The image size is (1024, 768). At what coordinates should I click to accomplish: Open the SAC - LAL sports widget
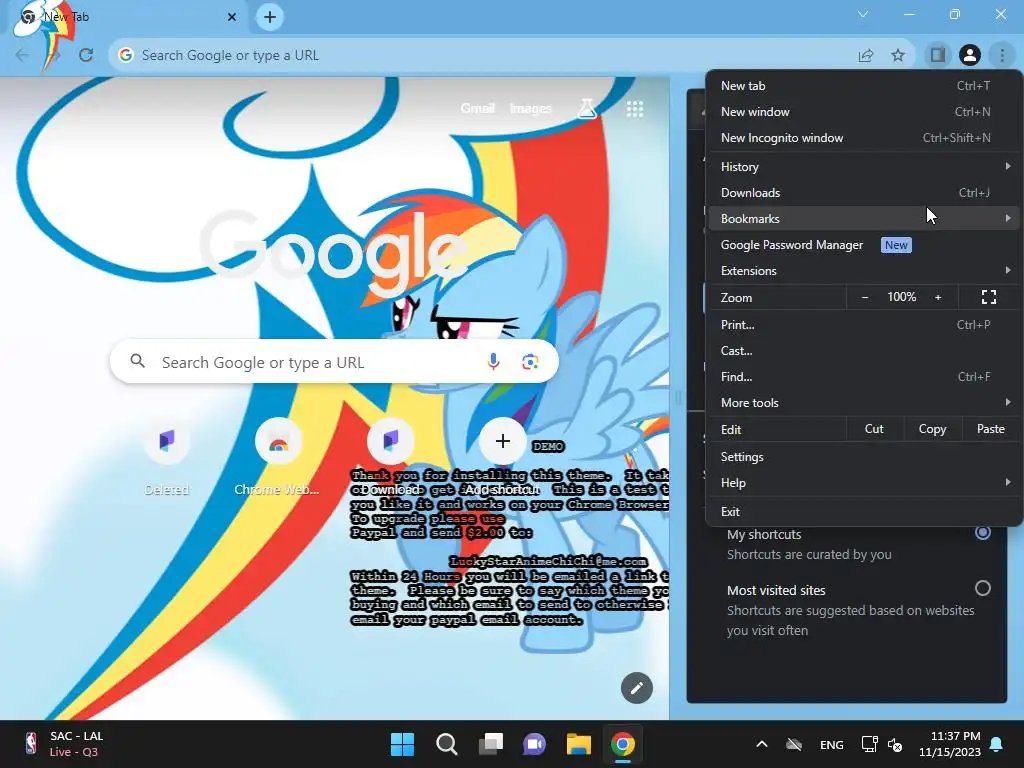click(x=64, y=744)
